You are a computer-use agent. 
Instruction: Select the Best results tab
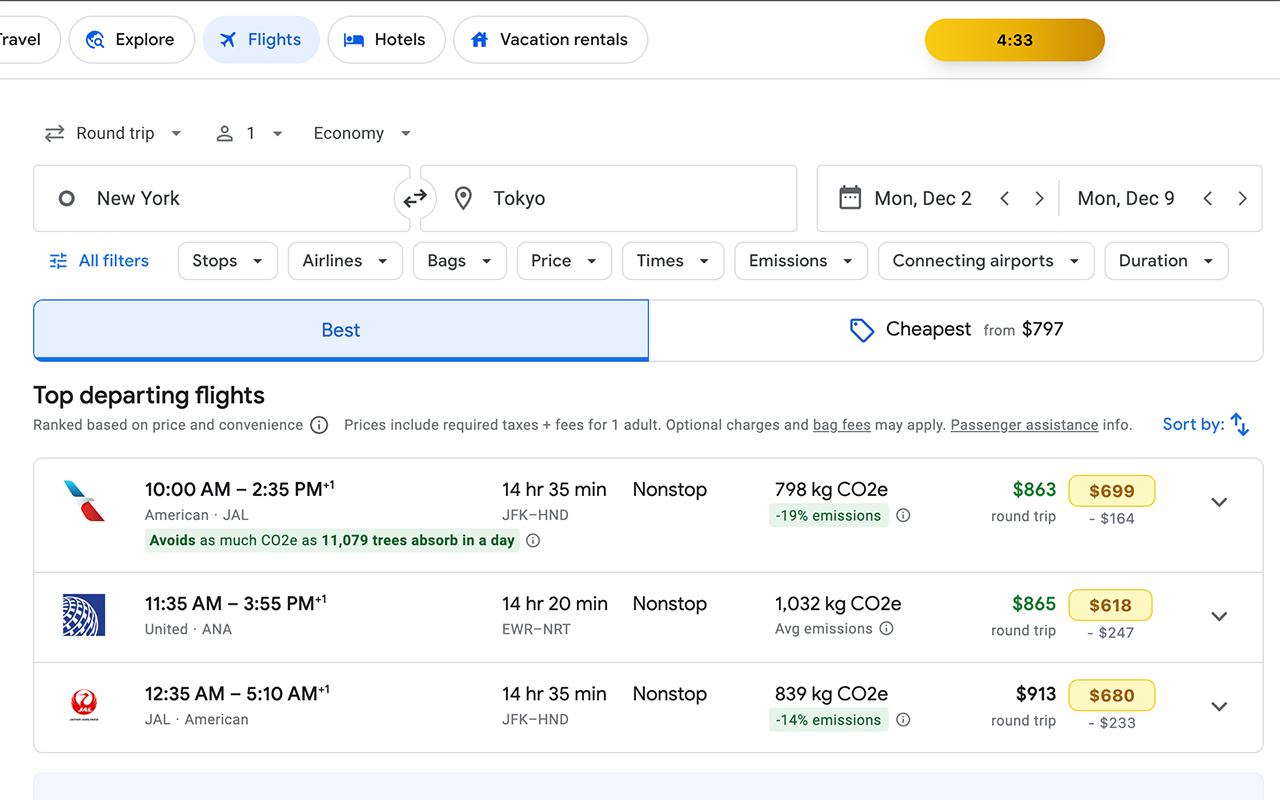[341, 330]
